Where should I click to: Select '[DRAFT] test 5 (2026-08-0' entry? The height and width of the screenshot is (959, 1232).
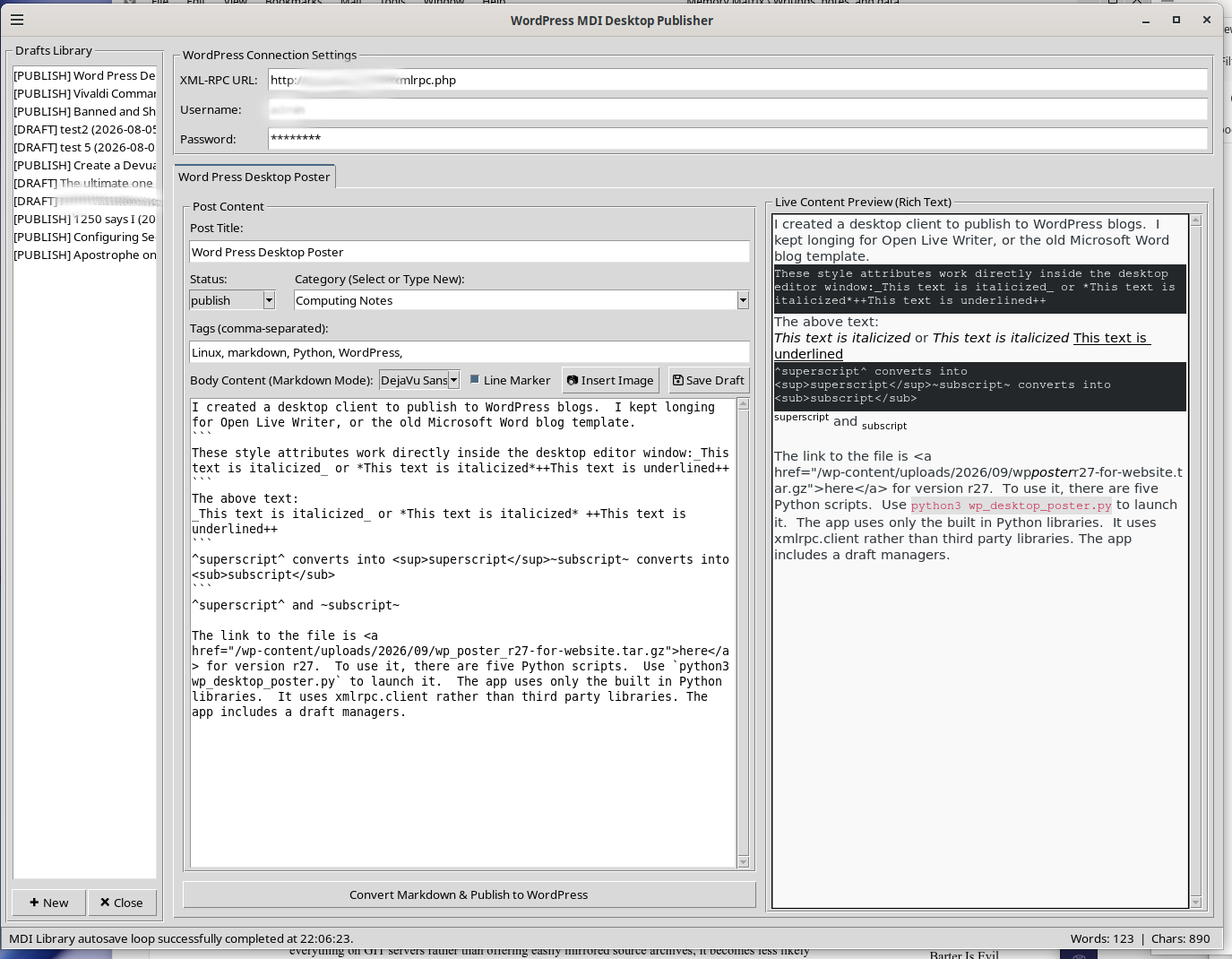[84, 147]
